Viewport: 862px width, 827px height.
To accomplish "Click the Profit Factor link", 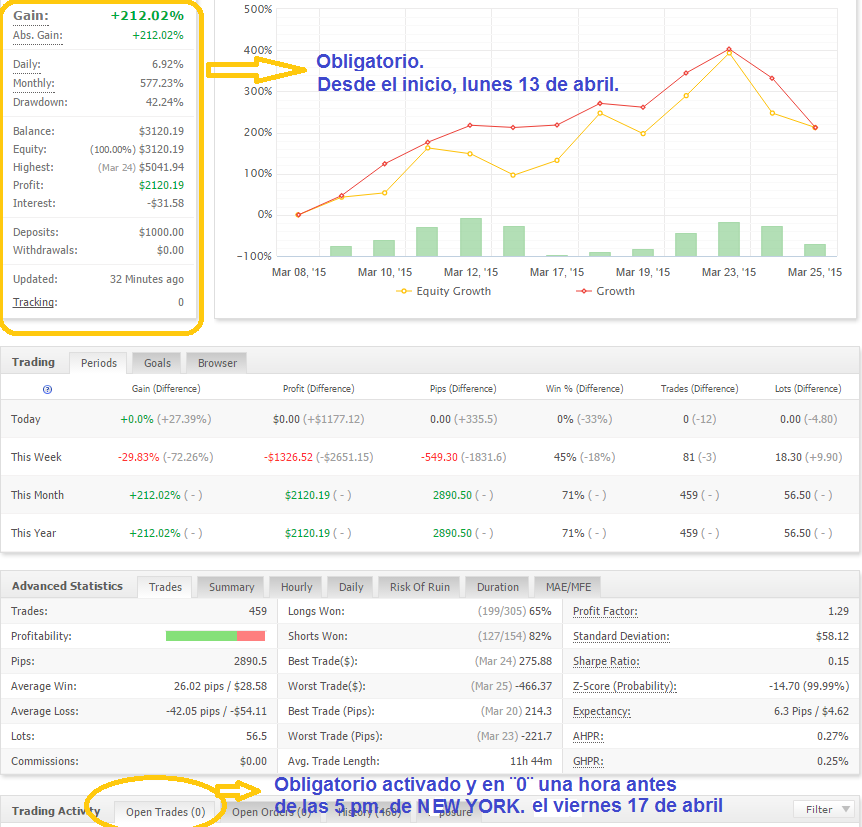I will (x=605, y=611).
